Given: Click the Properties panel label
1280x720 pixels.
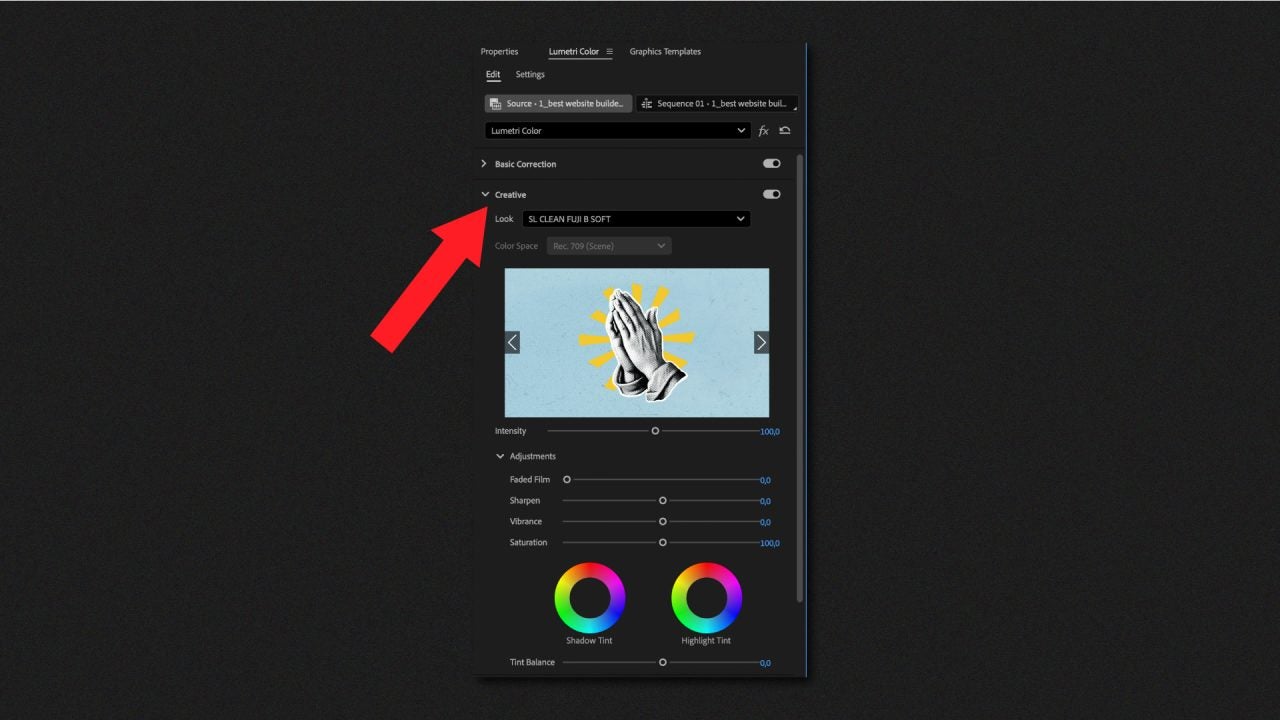Looking at the screenshot, I should [499, 51].
